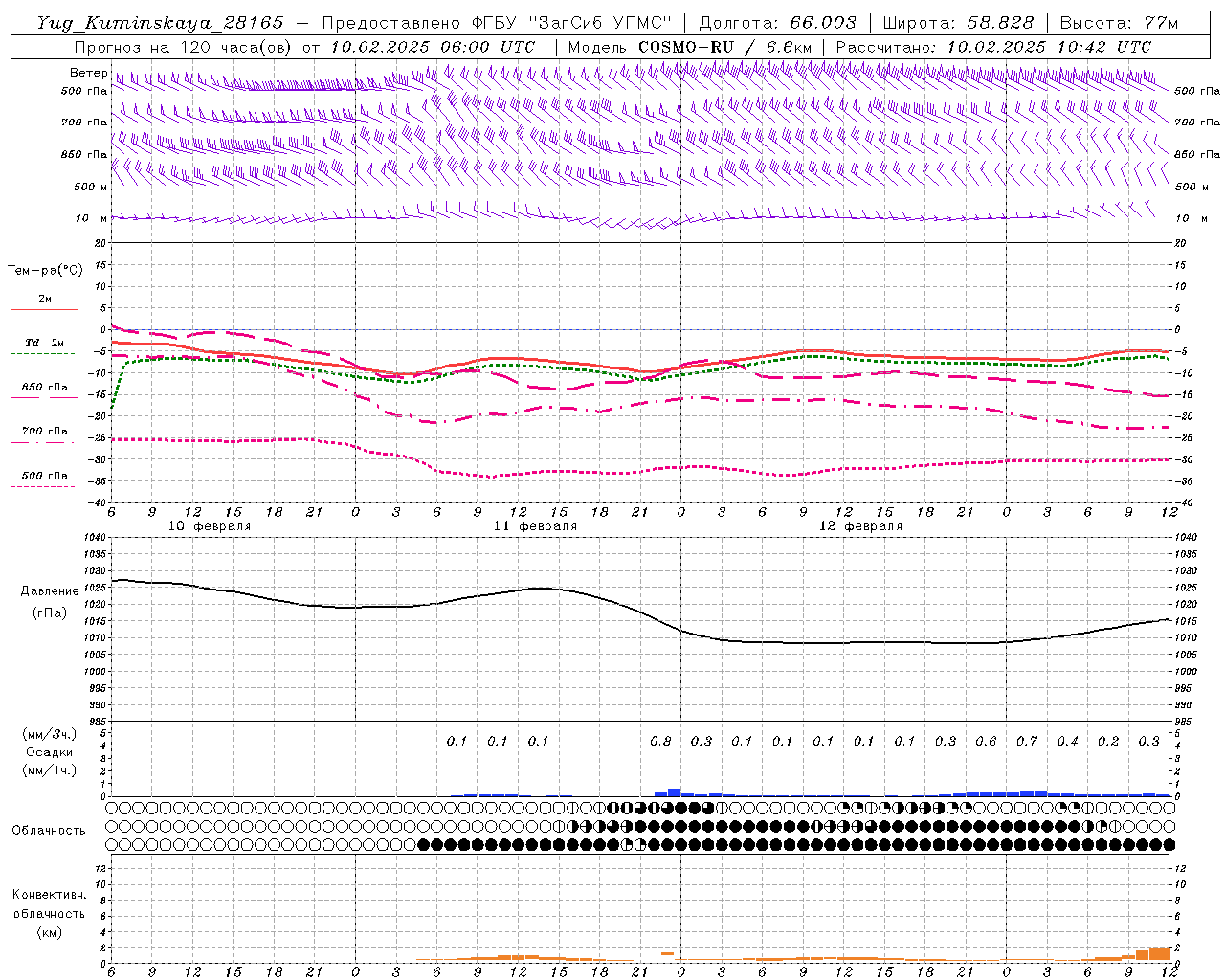This screenshot has height=980, width=1225.
Task: Click the 11 февраля date label
Action: point(535,526)
